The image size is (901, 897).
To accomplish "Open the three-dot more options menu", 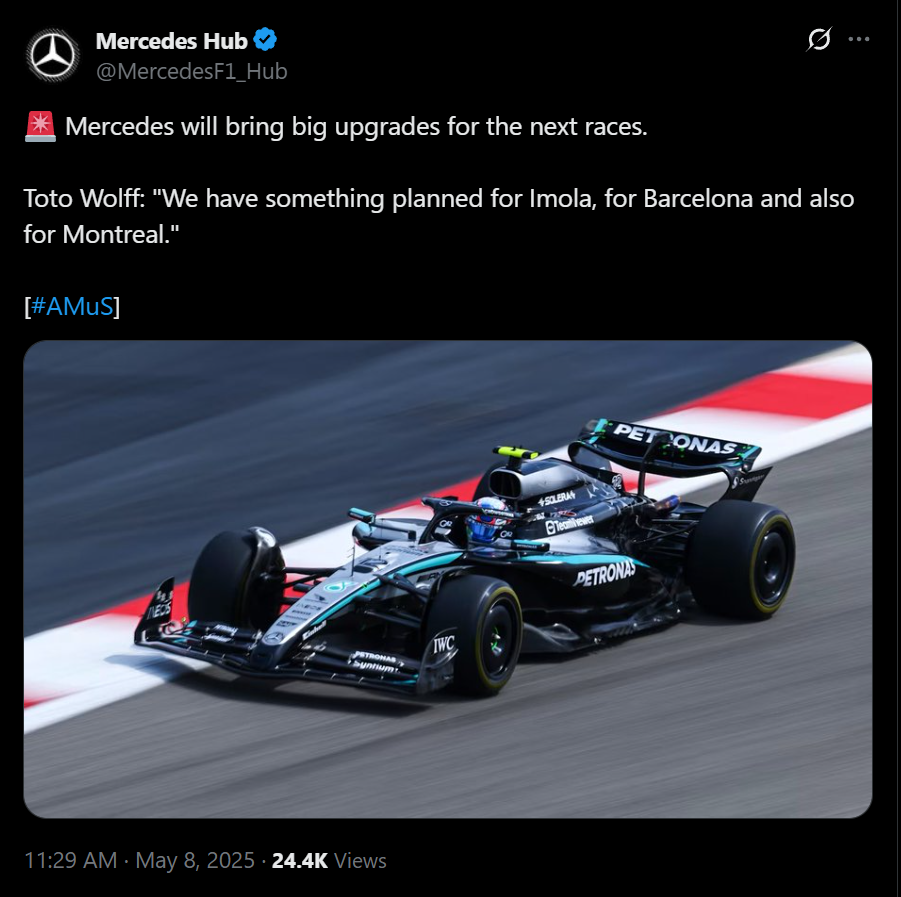I will point(858,39).
